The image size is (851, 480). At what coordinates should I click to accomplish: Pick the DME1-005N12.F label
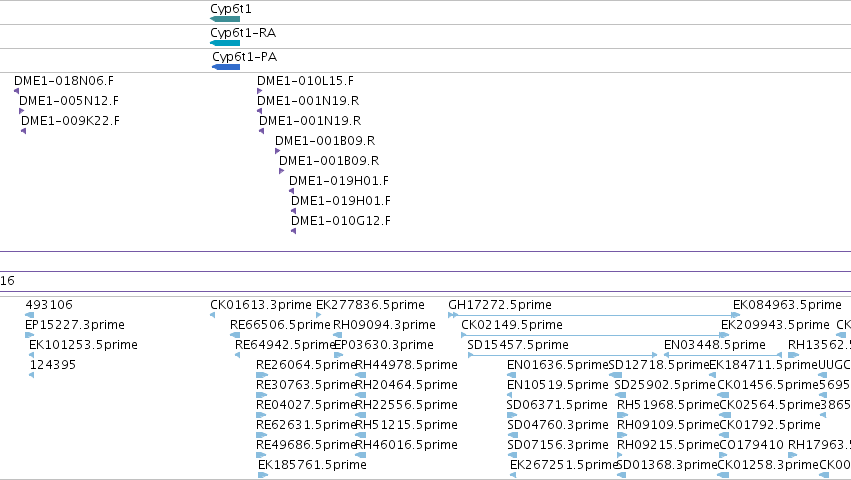tap(69, 101)
